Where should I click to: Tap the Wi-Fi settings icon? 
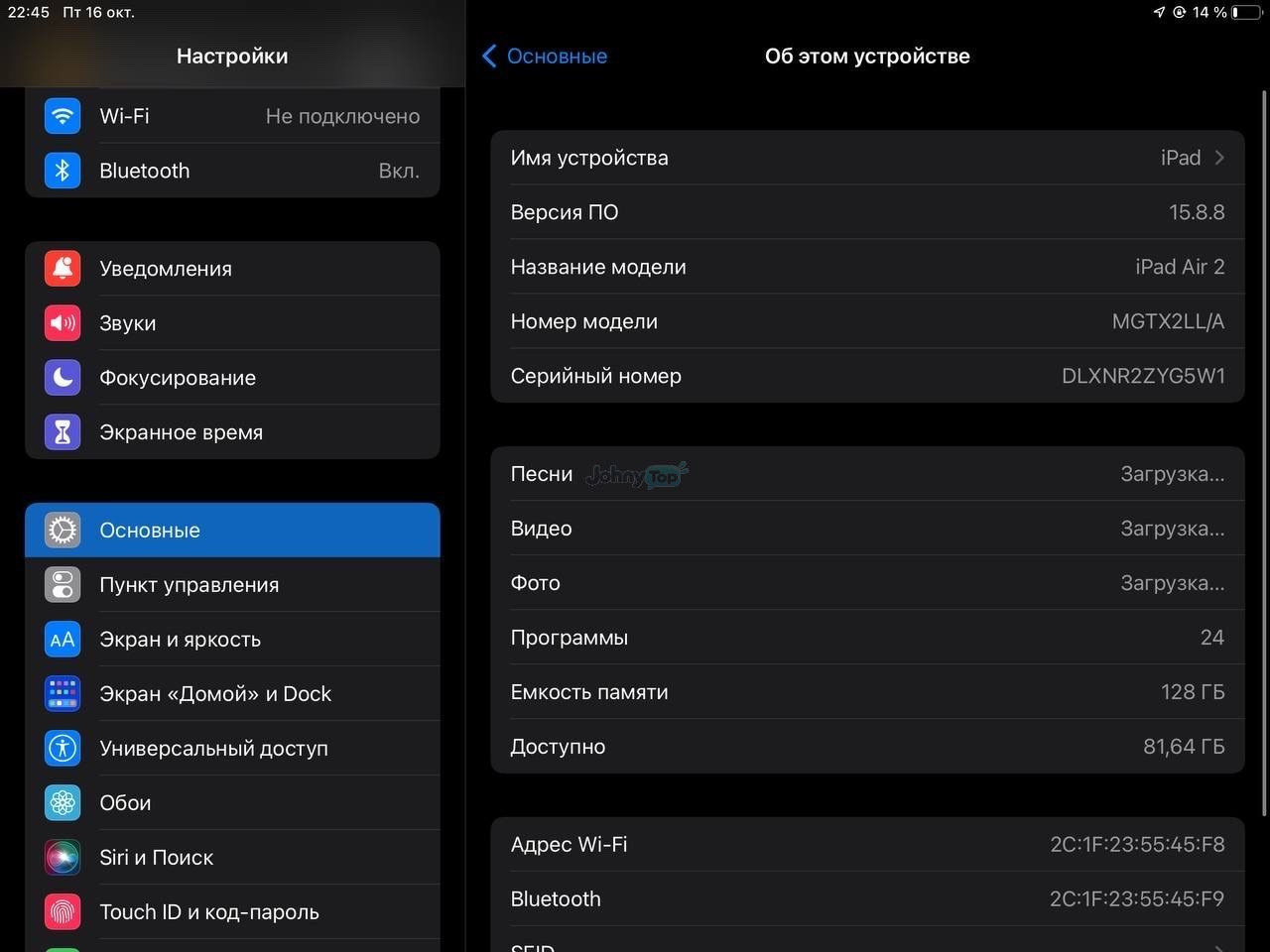[x=63, y=116]
